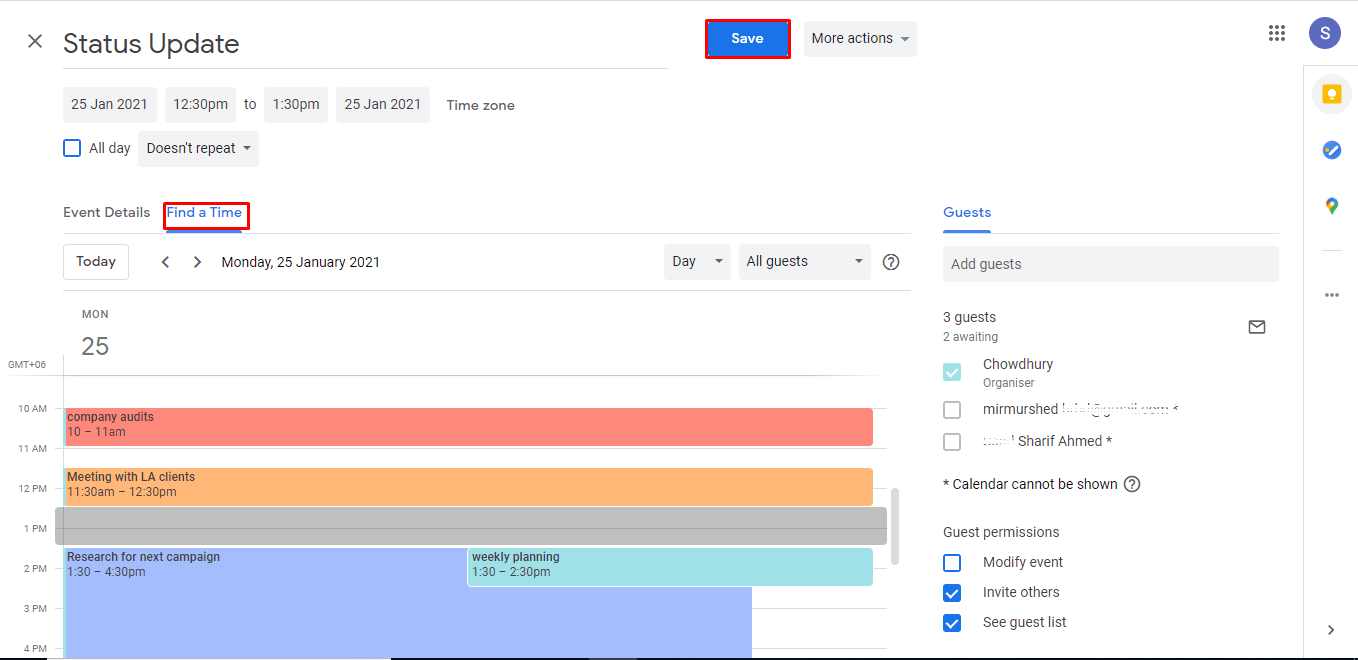Viewport: 1358px width, 660px height.
Task: Click the Today button
Action: pos(96,262)
